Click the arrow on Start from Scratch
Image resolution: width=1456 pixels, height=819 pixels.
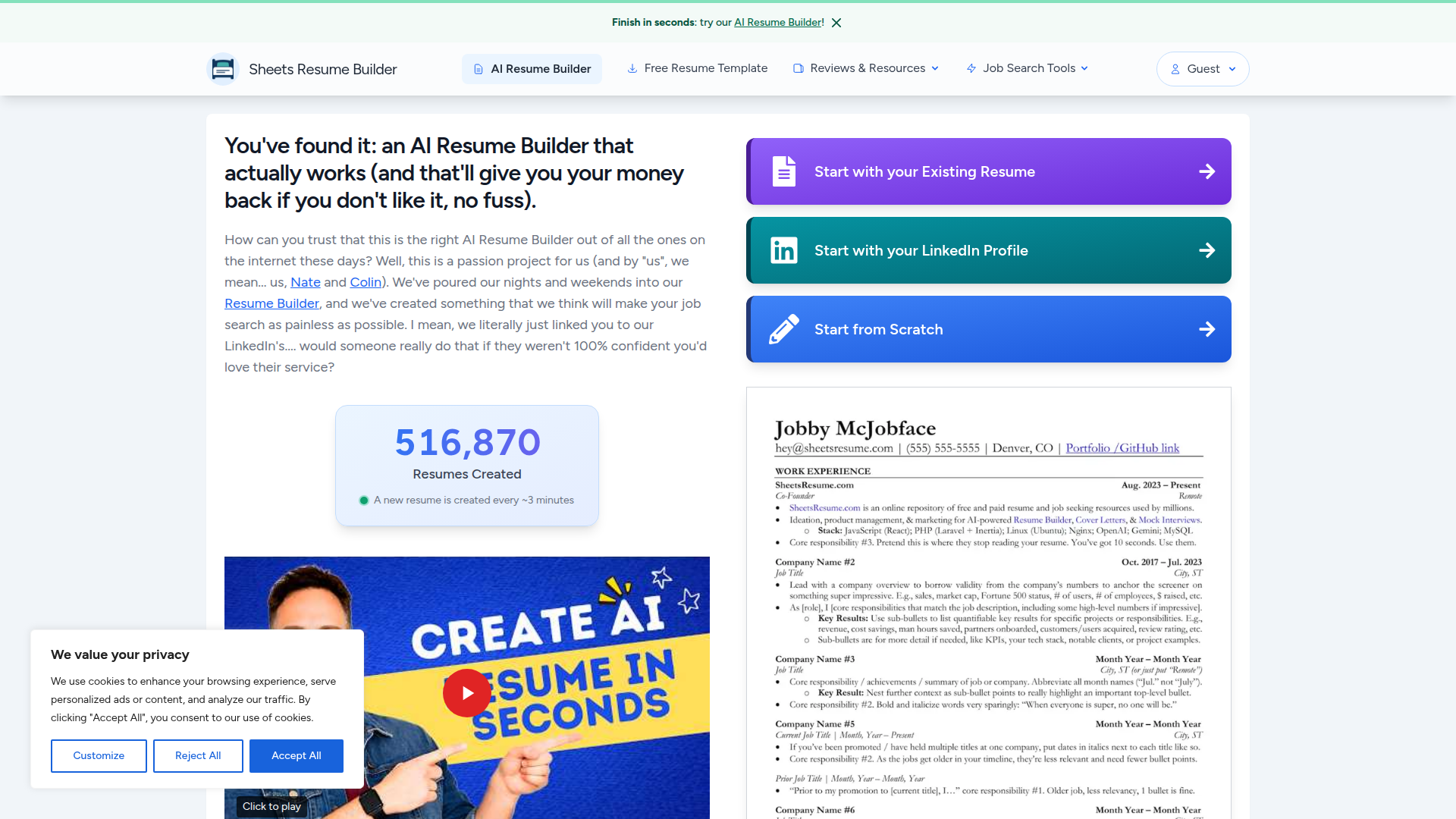click(x=1207, y=329)
